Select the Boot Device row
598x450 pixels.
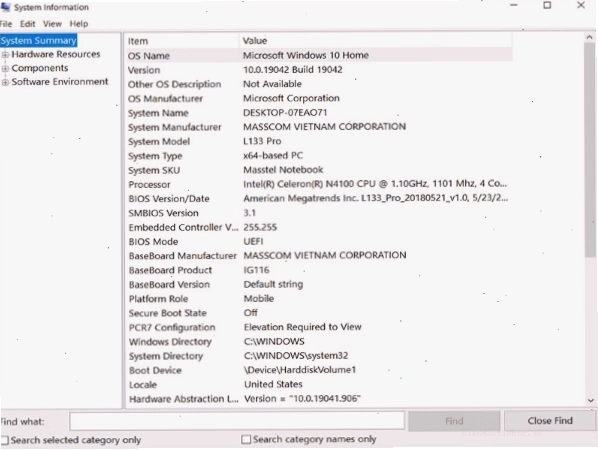319,370
